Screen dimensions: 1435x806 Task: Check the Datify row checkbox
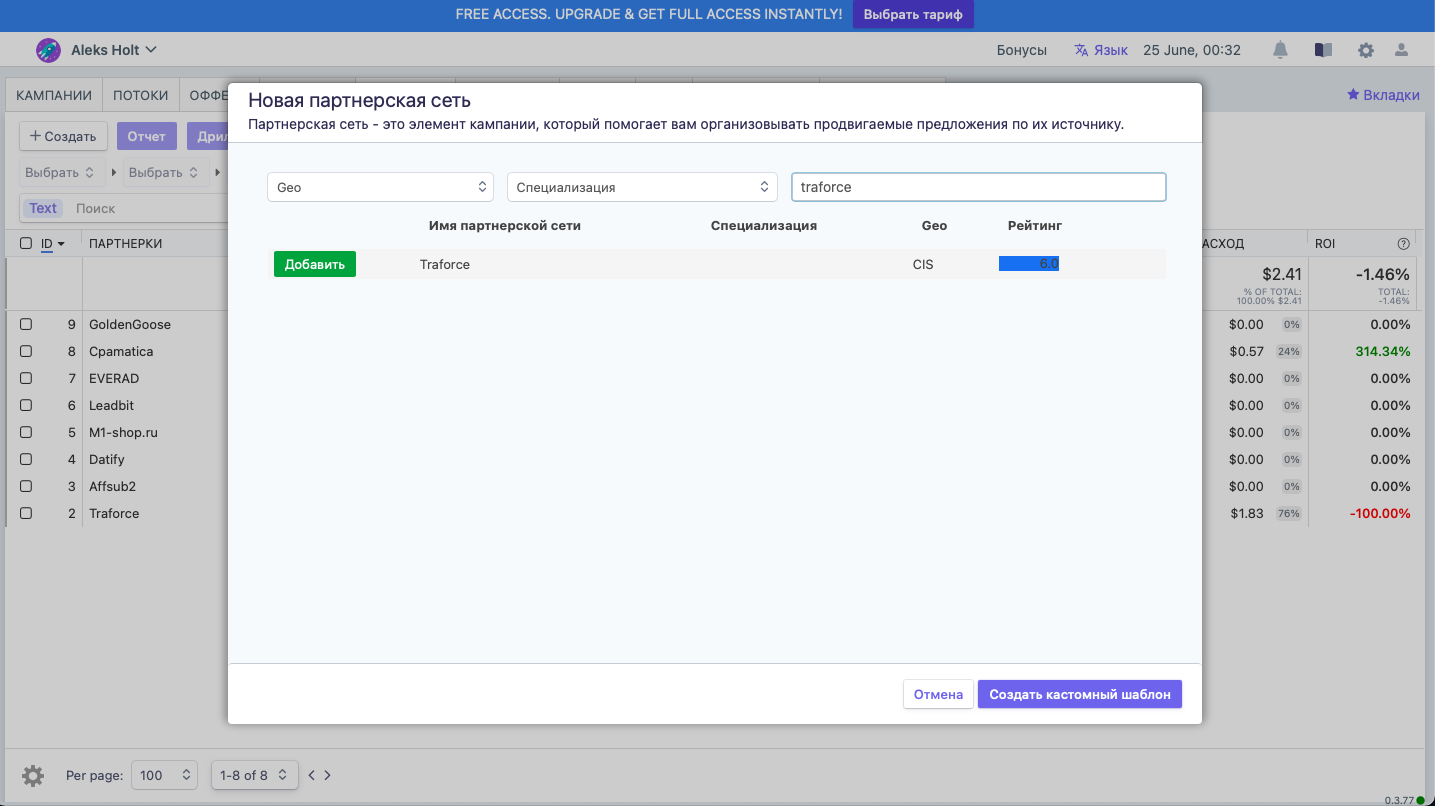pos(26,459)
